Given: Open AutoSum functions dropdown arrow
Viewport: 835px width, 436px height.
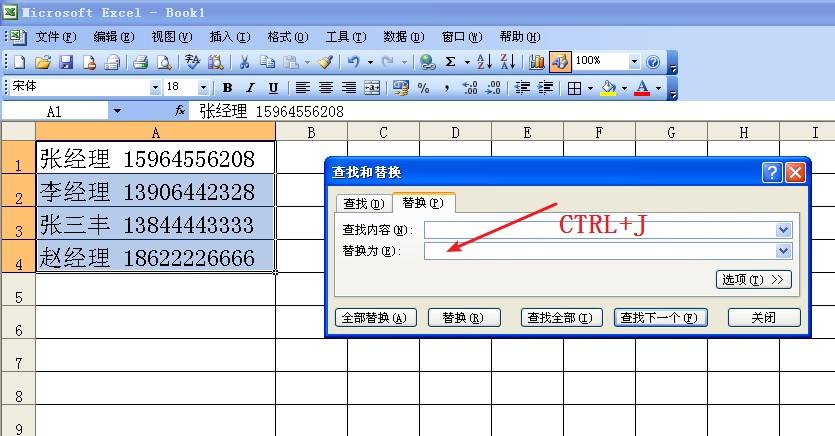Looking at the screenshot, I should (467, 62).
